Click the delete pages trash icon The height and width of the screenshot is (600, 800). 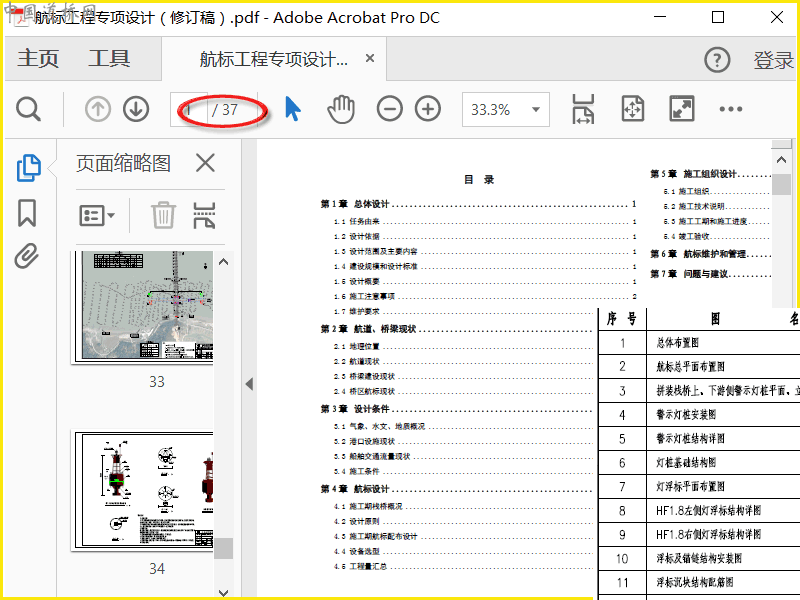click(x=163, y=215)
